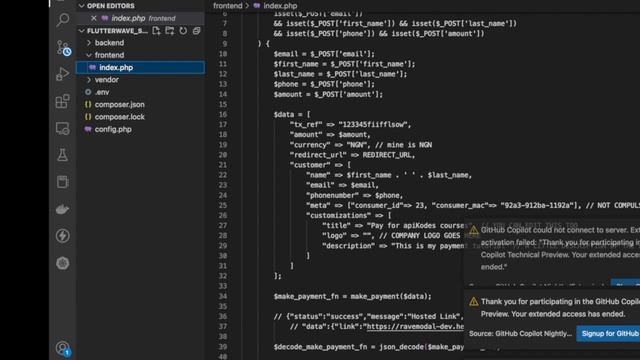Click the "tx_ref" array key line
Image resolution: width=640 pixels, height=360 pixels.
tap(350, 124)
